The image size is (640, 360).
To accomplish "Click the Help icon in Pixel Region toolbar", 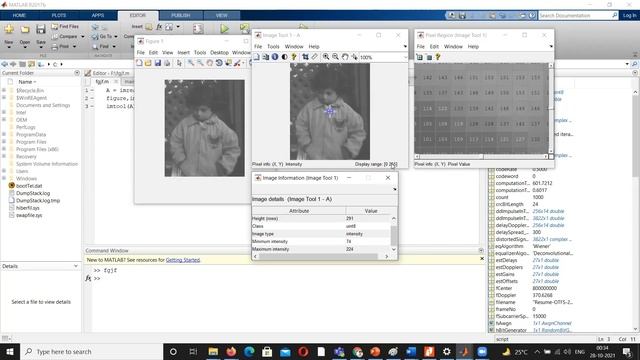I will [x=438, y=57].
